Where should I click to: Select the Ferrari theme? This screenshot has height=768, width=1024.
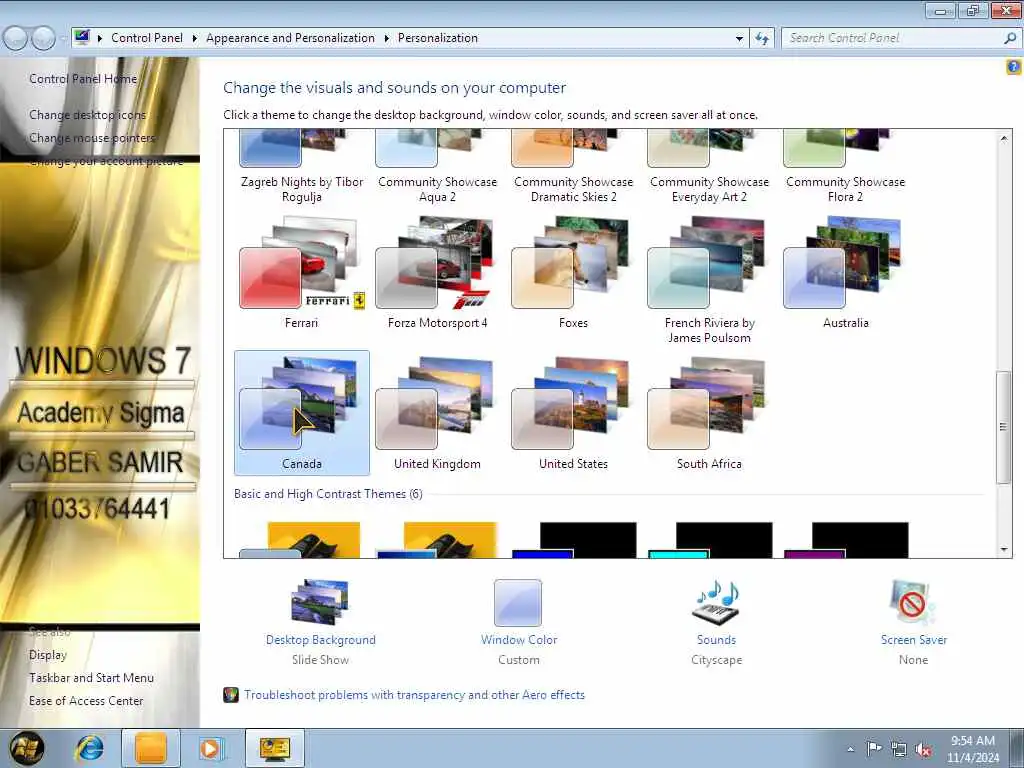(x=301, y=272)
